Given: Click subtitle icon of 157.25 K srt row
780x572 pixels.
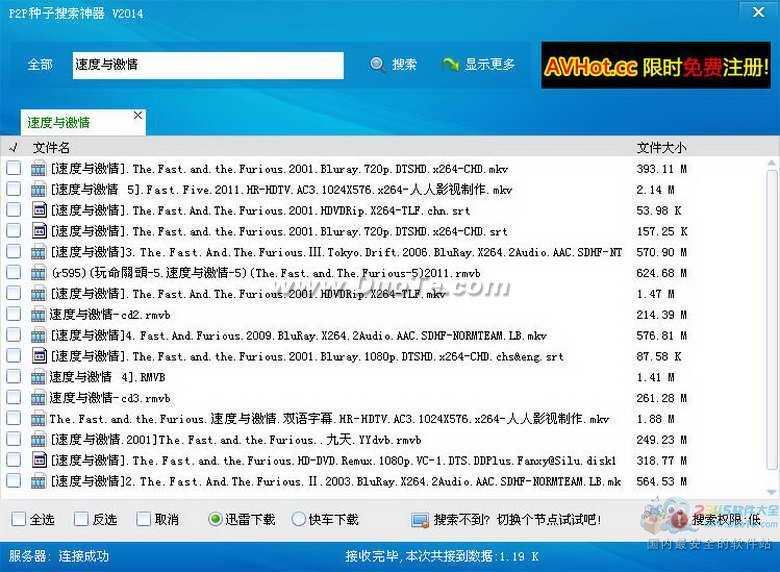Looking at the screenshot, I should pos(39,231).
